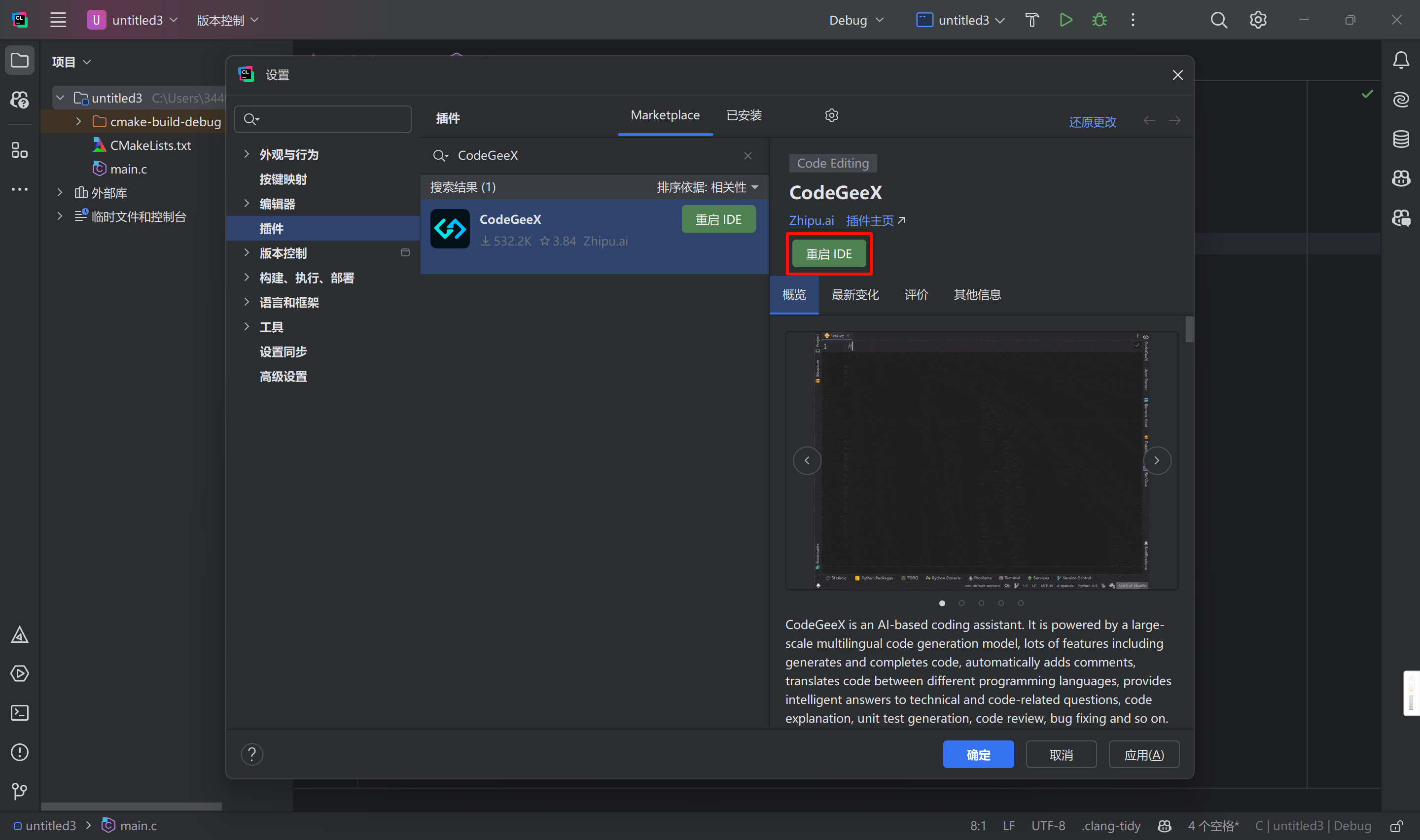
Task: Open the AI Assistant spiral icon
Action: coord(1401,100)
